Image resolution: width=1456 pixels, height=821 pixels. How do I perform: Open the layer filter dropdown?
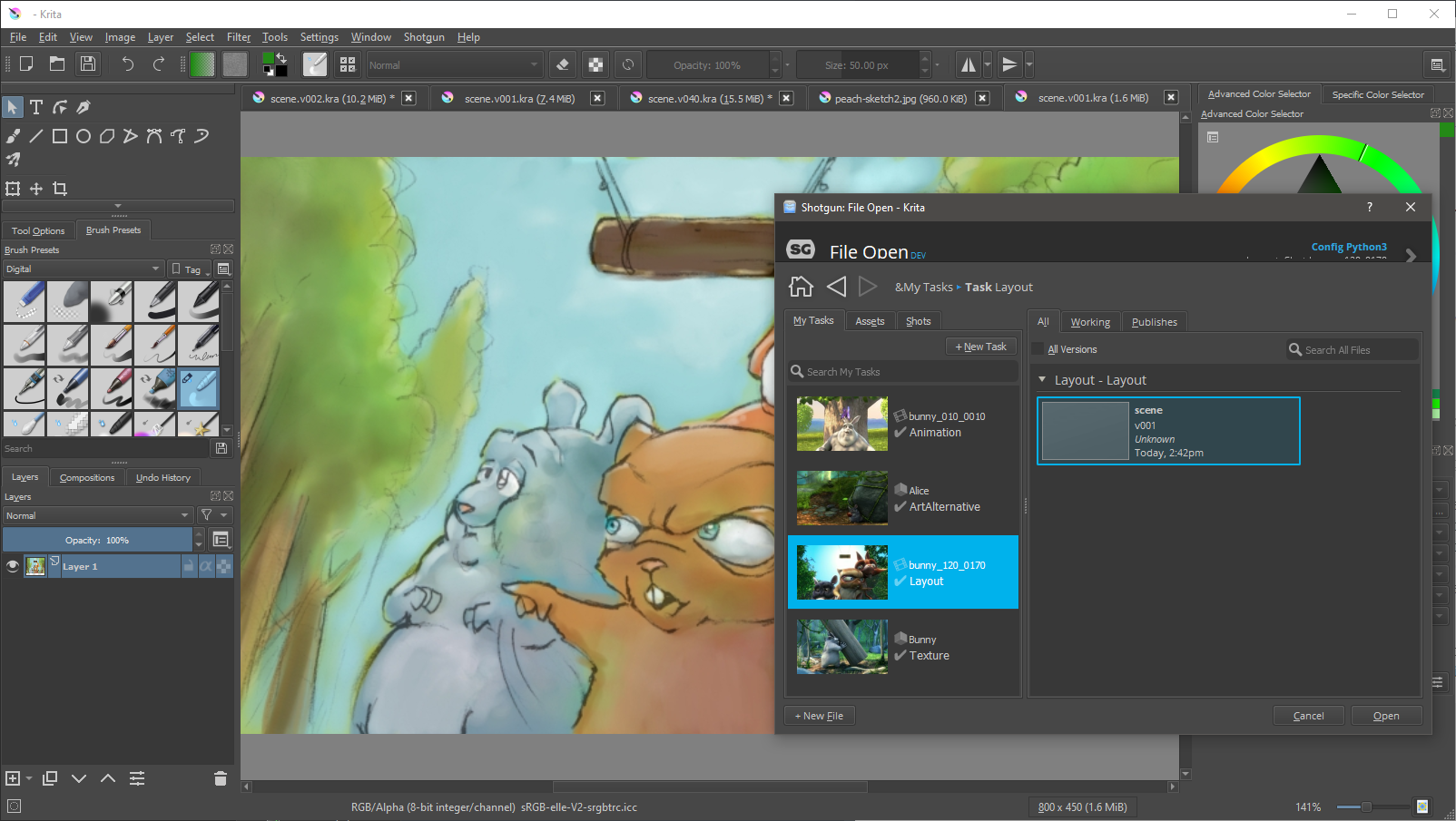point(214,515)
